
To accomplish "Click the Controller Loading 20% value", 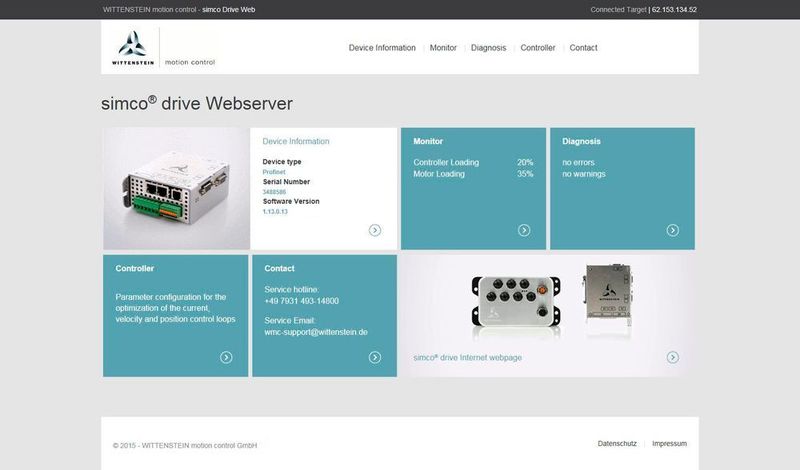I will (525, 162).
